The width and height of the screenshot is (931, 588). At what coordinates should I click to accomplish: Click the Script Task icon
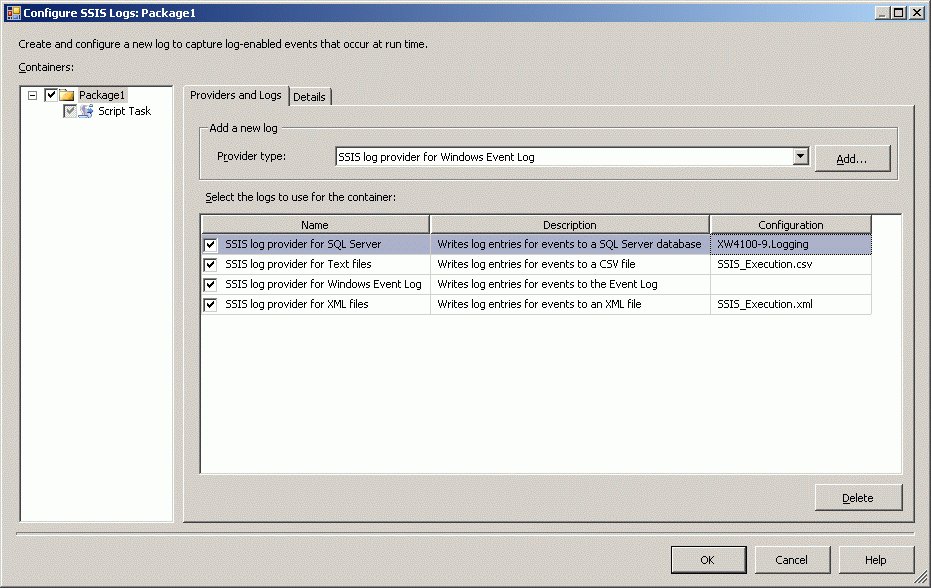[86, 111]
